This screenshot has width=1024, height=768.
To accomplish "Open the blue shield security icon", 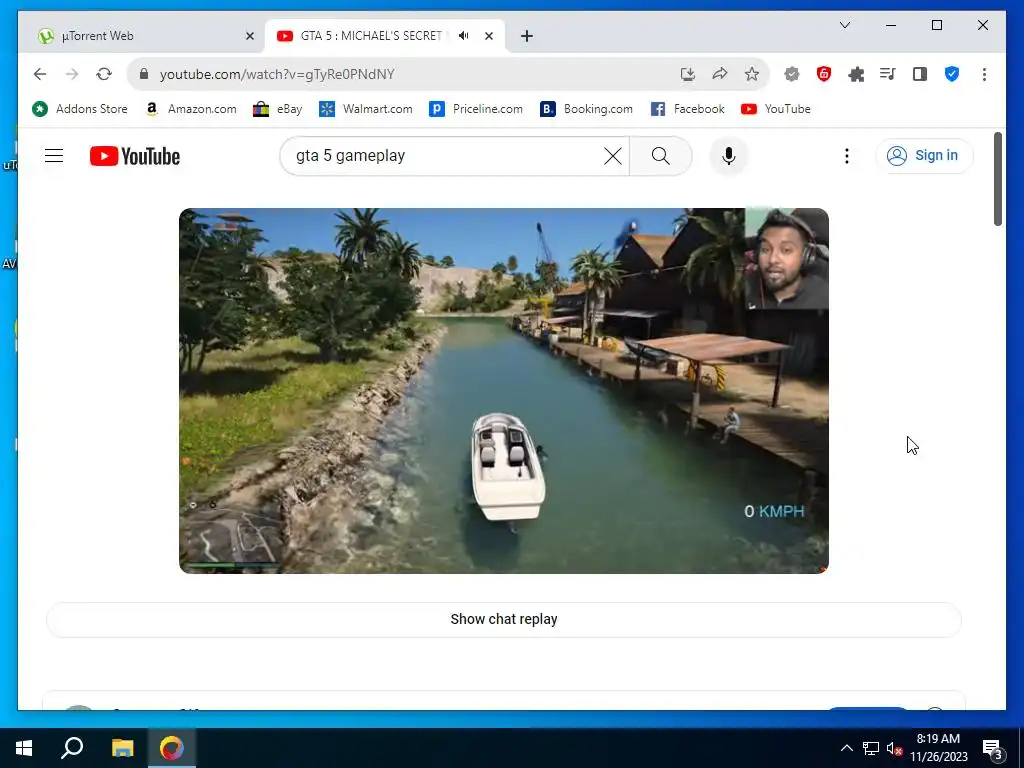I will 952,74.
